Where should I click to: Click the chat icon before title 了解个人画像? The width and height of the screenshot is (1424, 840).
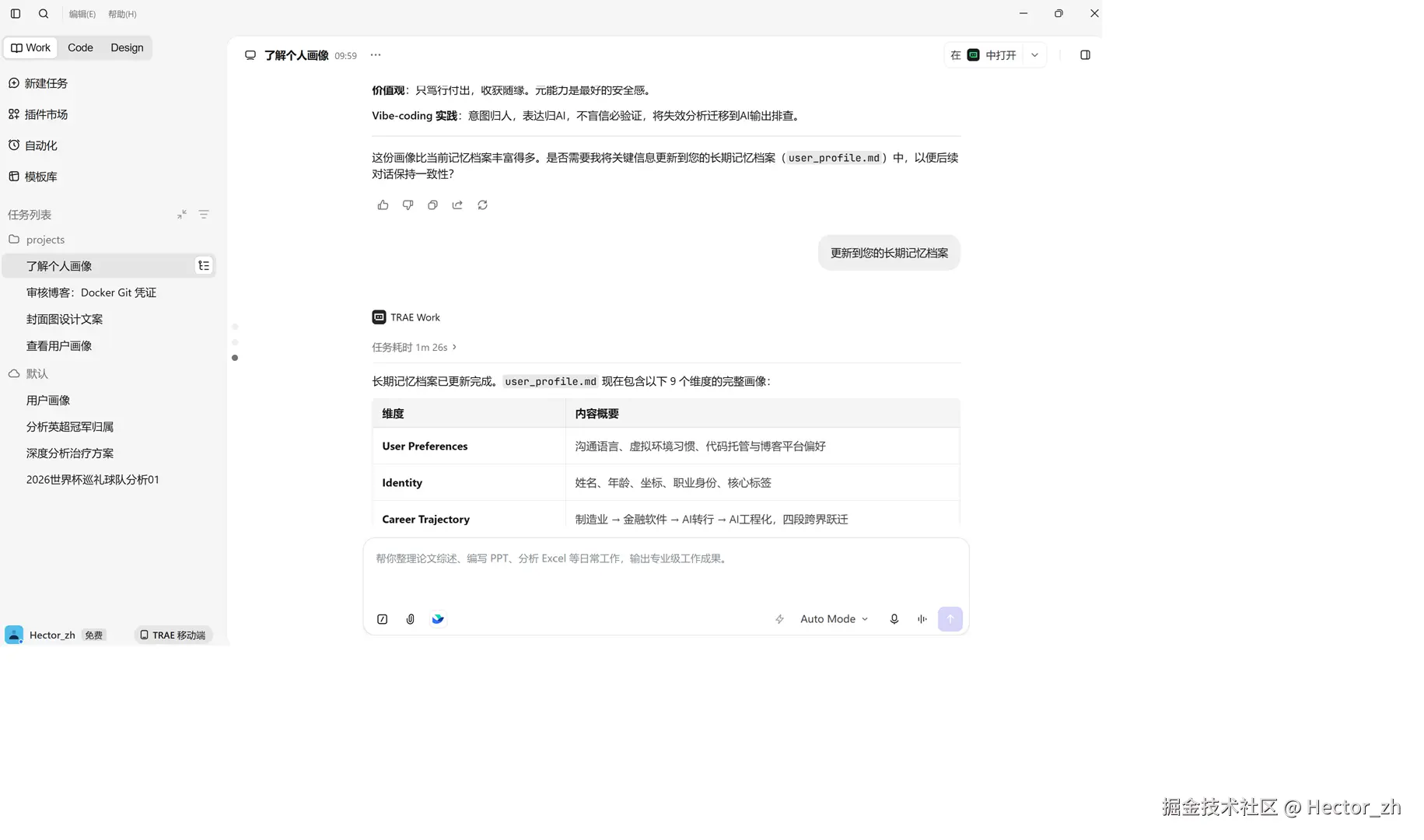pos(250,55)
